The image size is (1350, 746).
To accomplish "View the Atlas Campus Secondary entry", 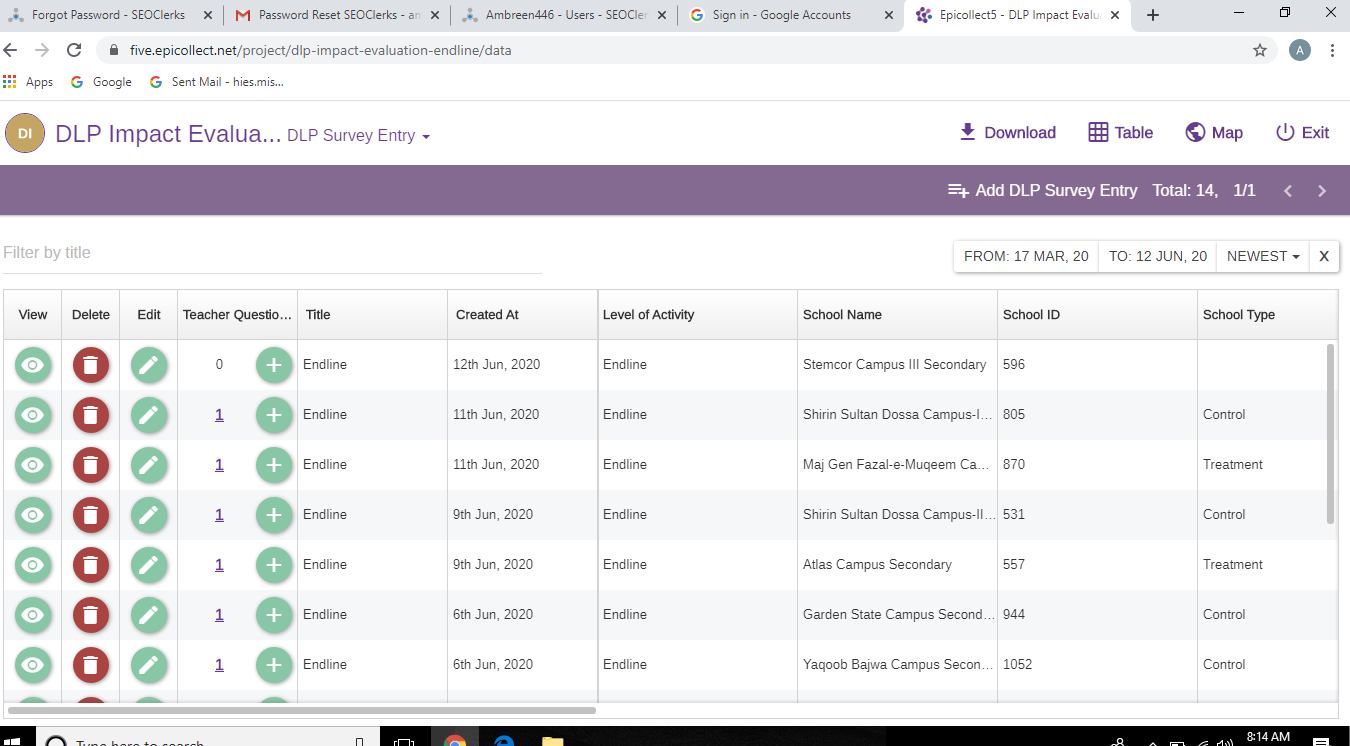I will coord(33,565).
